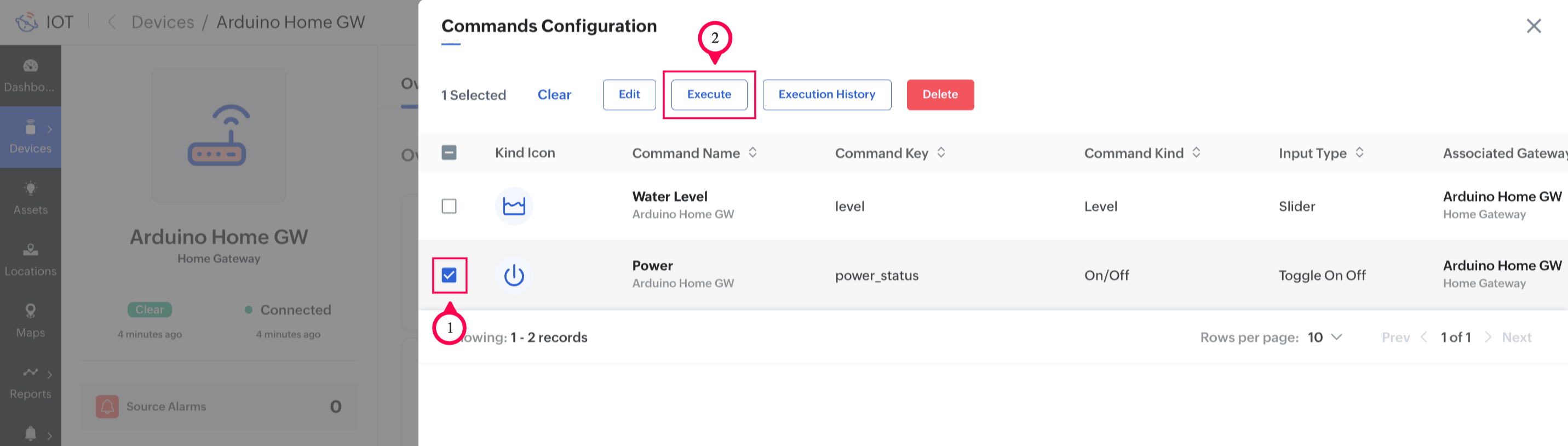
Task: Click the Water Level kind icon
Action: (x=514, y=207)
